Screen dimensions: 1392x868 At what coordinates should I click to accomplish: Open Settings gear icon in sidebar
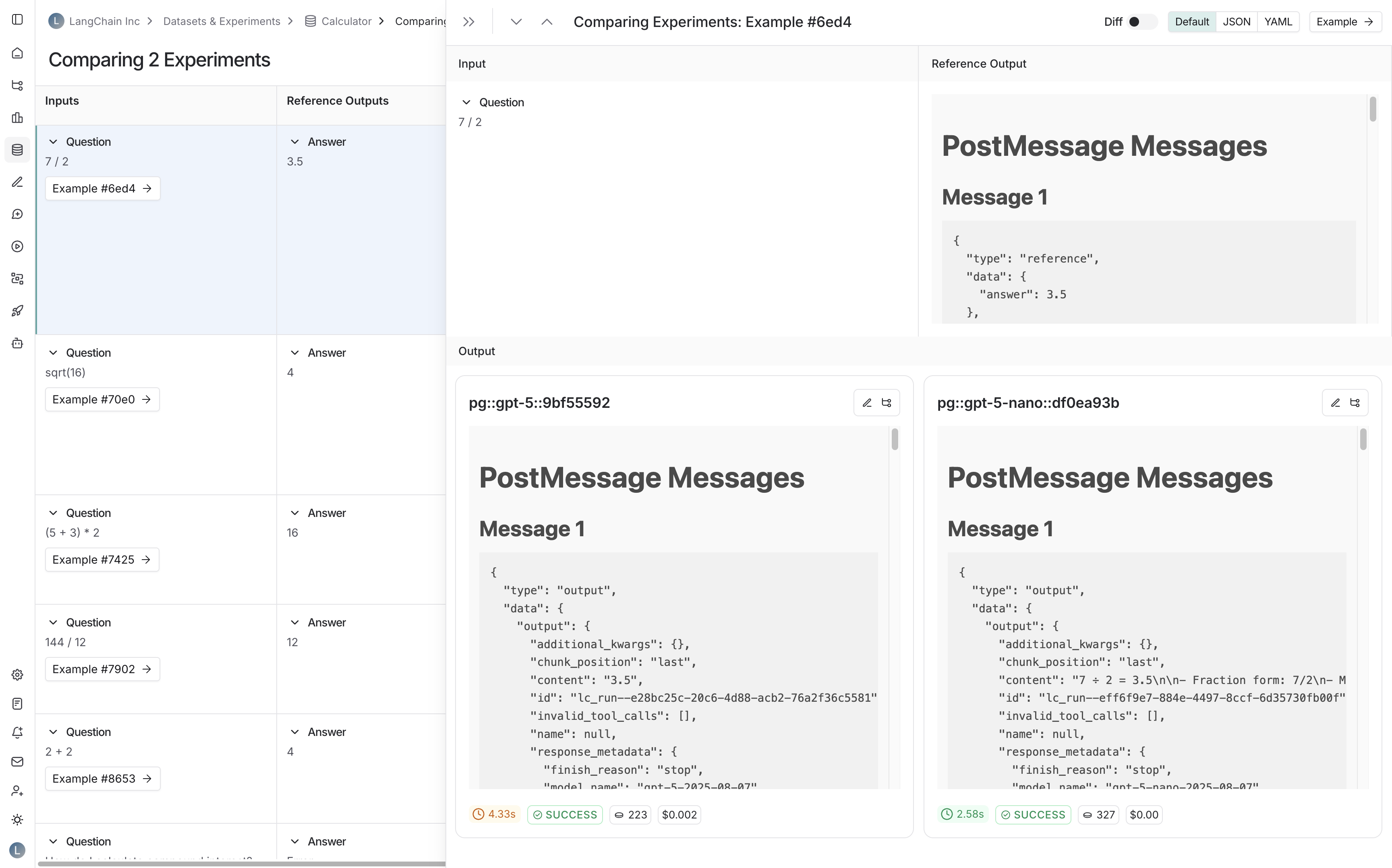click(x=17, y=674)
